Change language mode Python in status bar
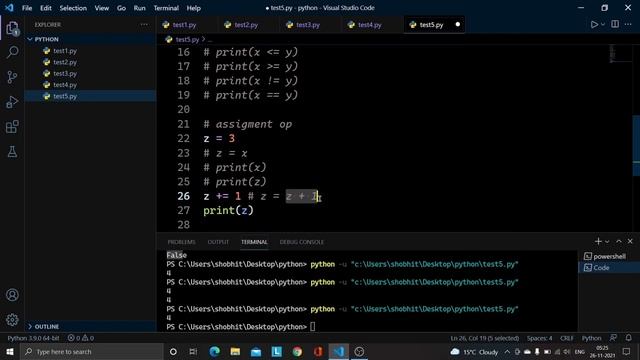The image size is (640, 360). coord(591,338)
